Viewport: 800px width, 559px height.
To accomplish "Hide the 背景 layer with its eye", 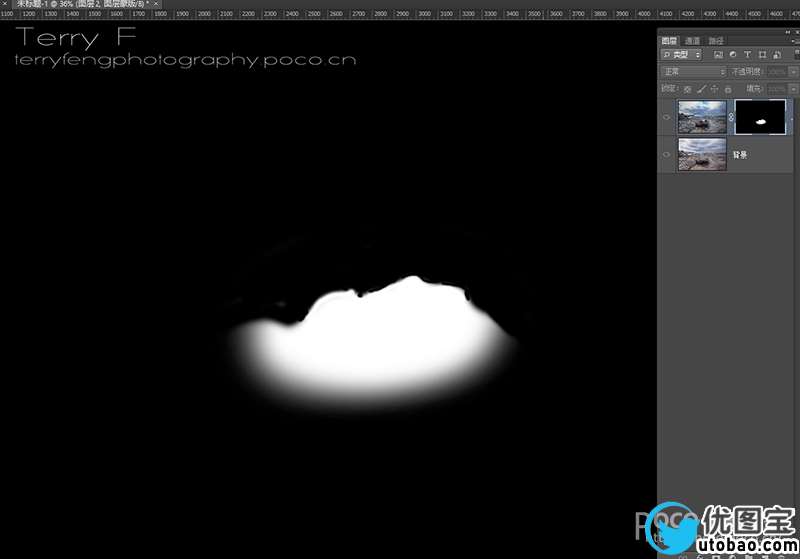I will (666, 155).
